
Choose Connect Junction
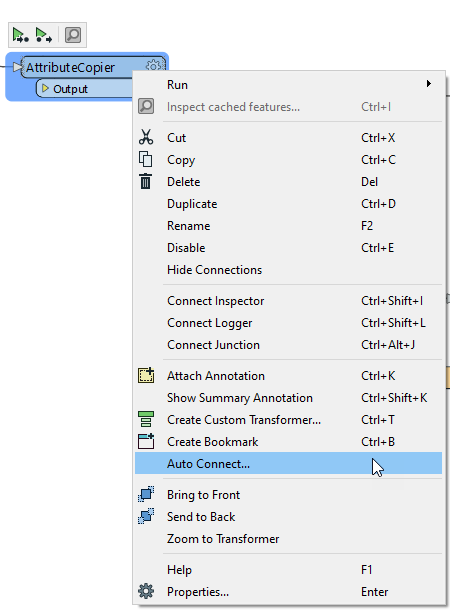tap(288, 345)
